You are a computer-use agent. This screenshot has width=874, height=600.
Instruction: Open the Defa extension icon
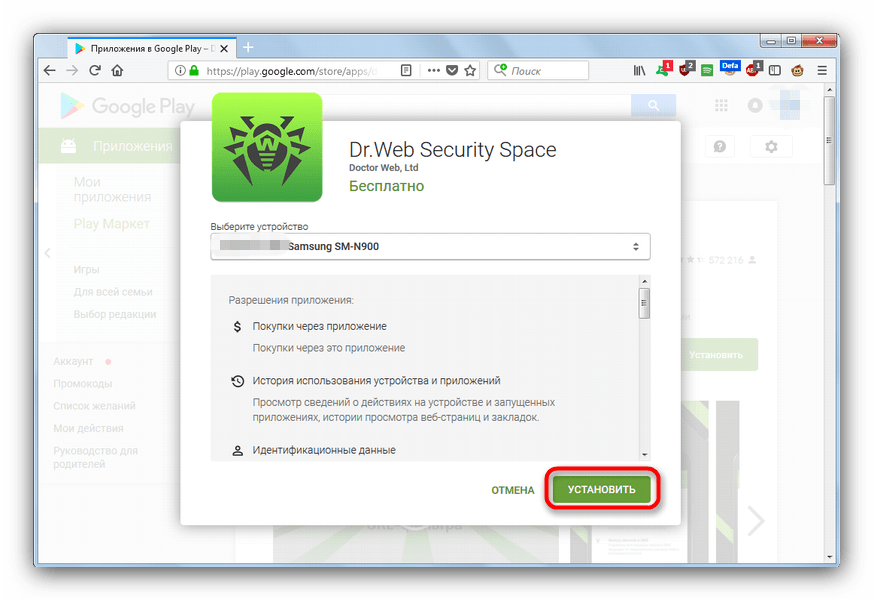pos(730,69)
